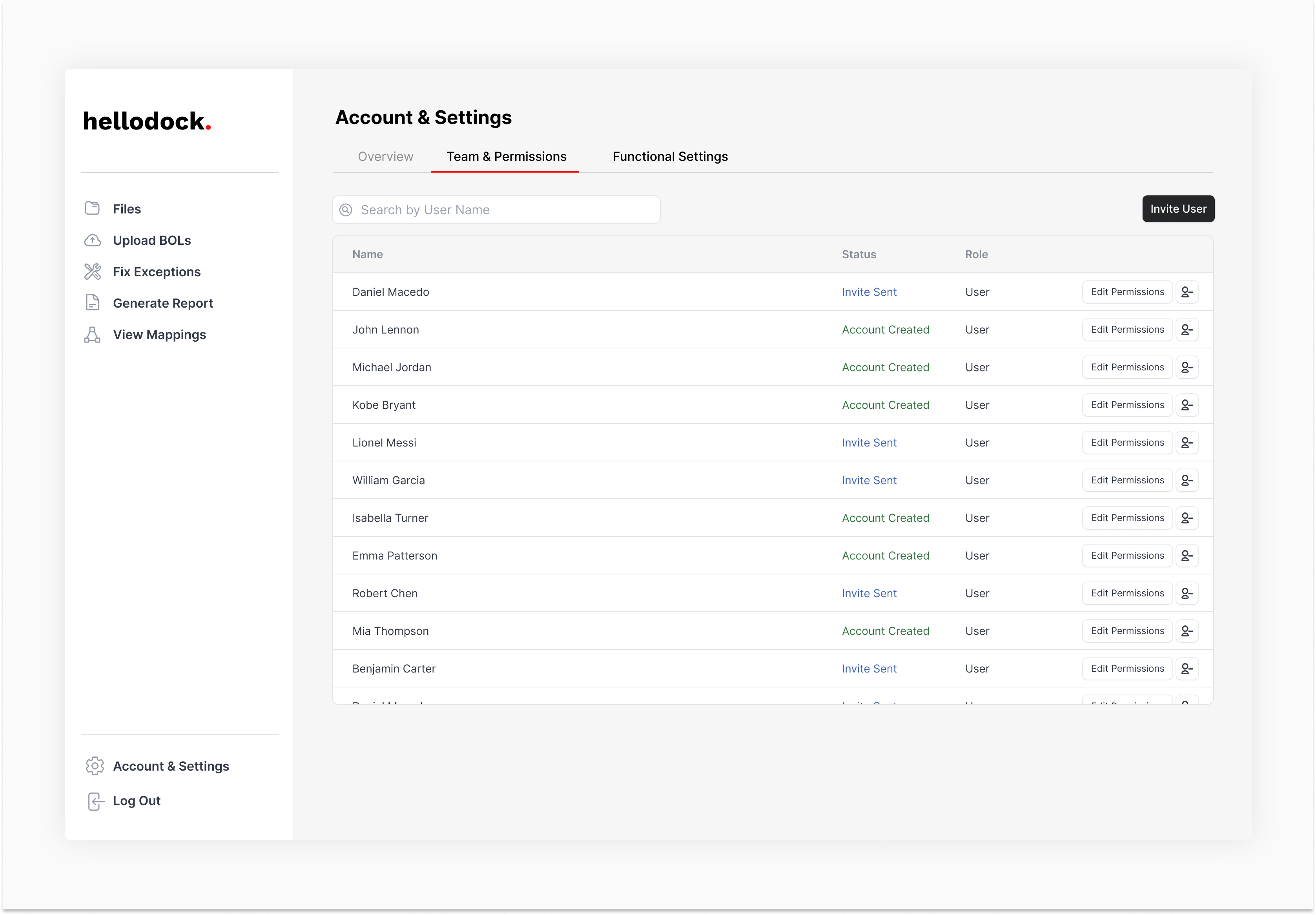The width and height of the screenshot is (1316, 915).
Task: Click the Log Out arrow icon
Action: (96, 801)
